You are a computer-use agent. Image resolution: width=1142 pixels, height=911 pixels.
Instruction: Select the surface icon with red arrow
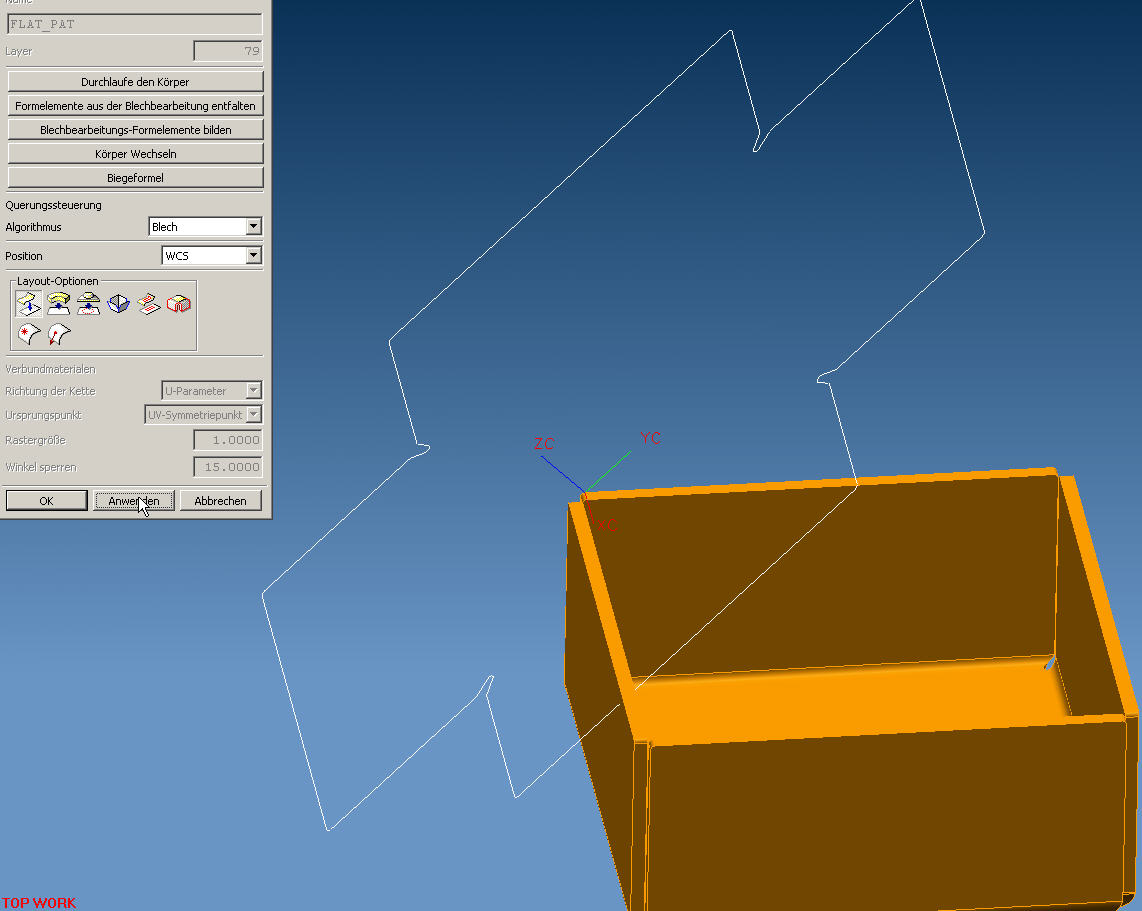(58, 334)
